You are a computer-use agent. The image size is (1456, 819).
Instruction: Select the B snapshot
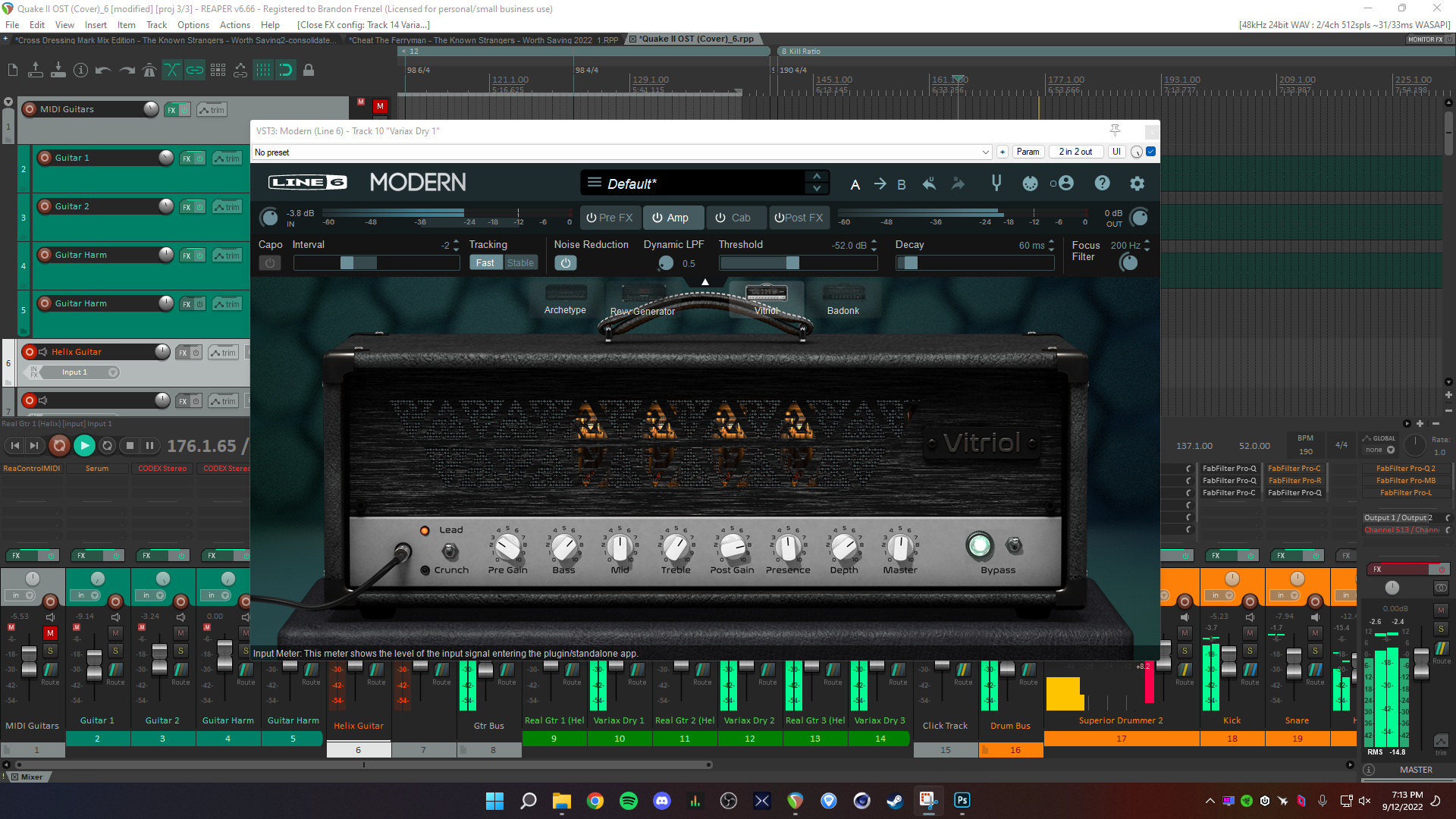click(x=902, y=184)
